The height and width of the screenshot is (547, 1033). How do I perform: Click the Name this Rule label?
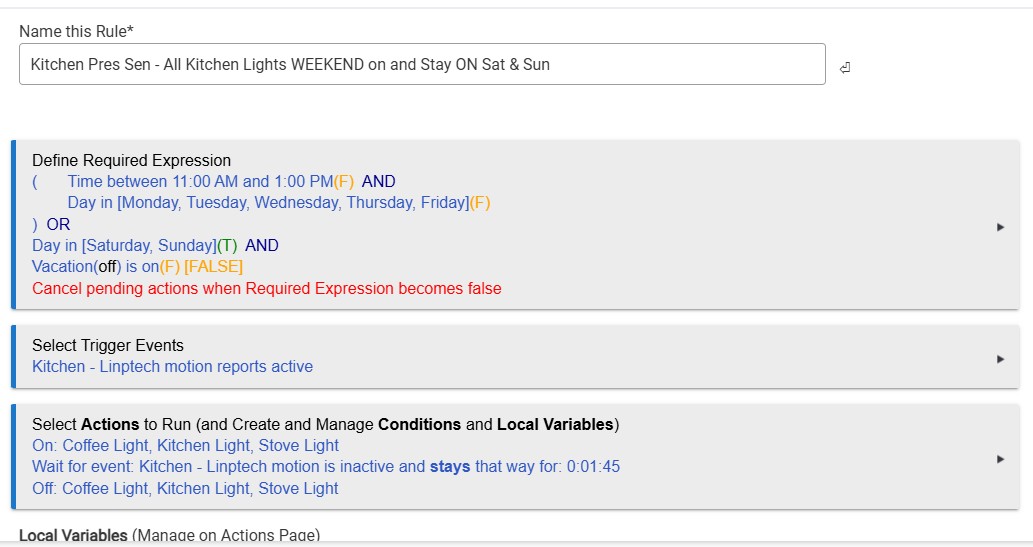point(76,32)
